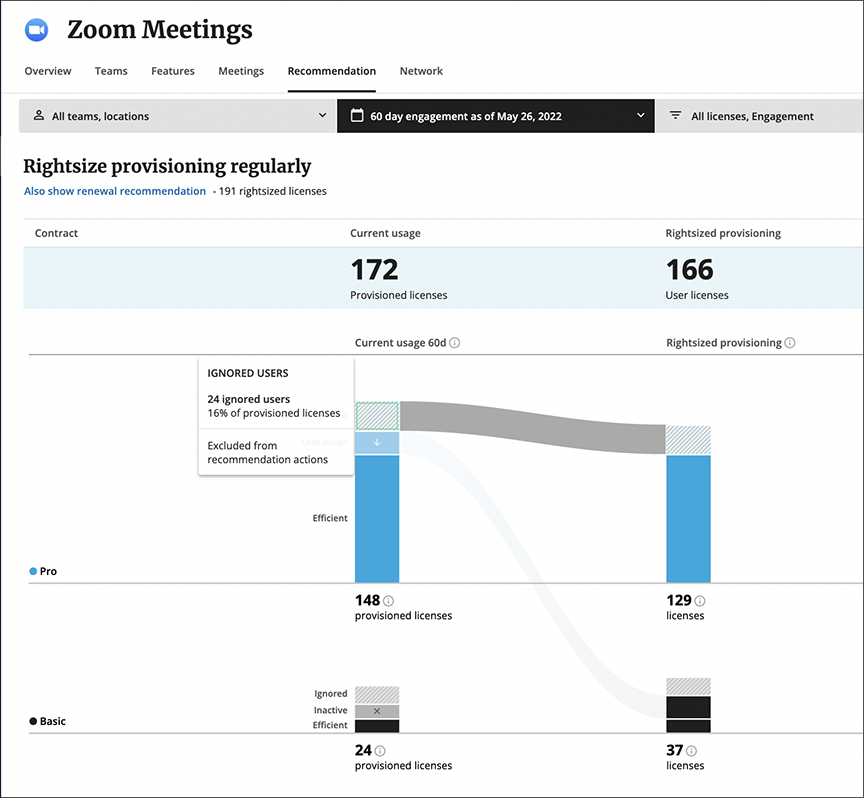Open the All teams, locations dropdown
The width and height of the screenshot is (864, 798).
(177, 116)
